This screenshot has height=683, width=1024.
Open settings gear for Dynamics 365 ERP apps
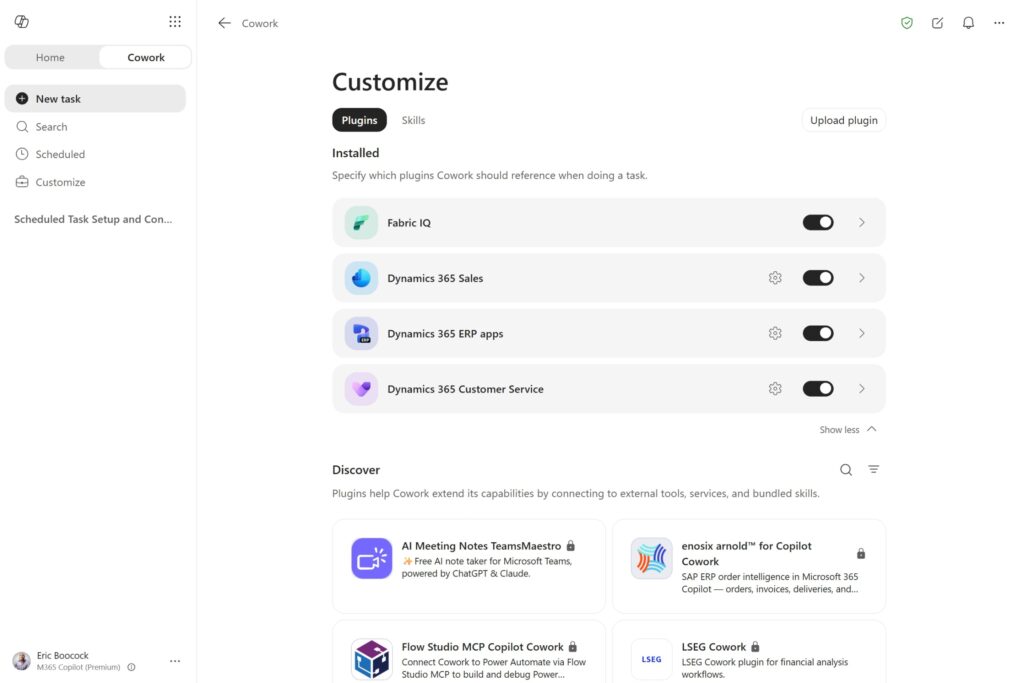click(775, 334)
